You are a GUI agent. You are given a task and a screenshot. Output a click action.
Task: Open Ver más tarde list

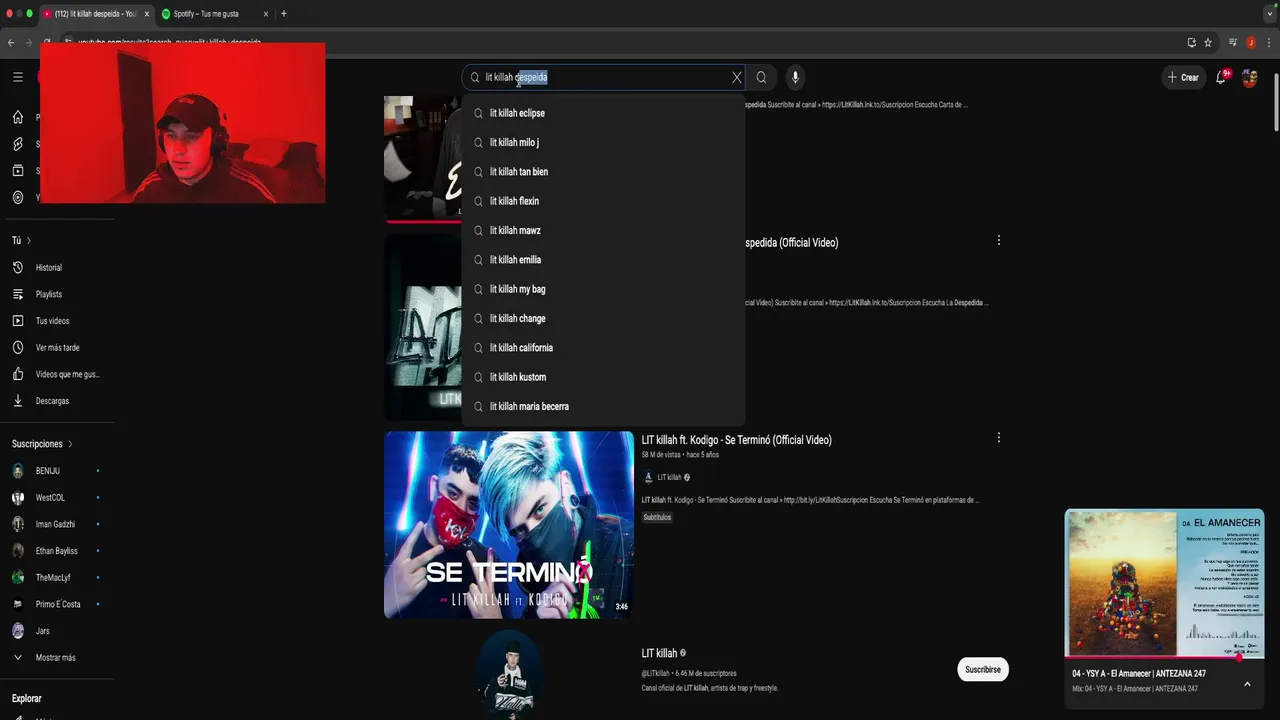pyautogui.click(x=57, y=348)
